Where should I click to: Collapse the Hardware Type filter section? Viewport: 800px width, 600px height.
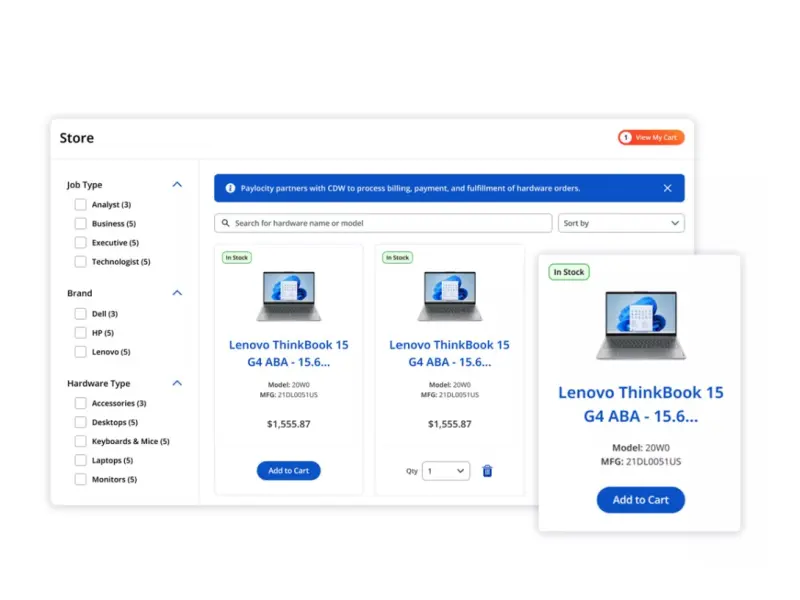[177, 383]
